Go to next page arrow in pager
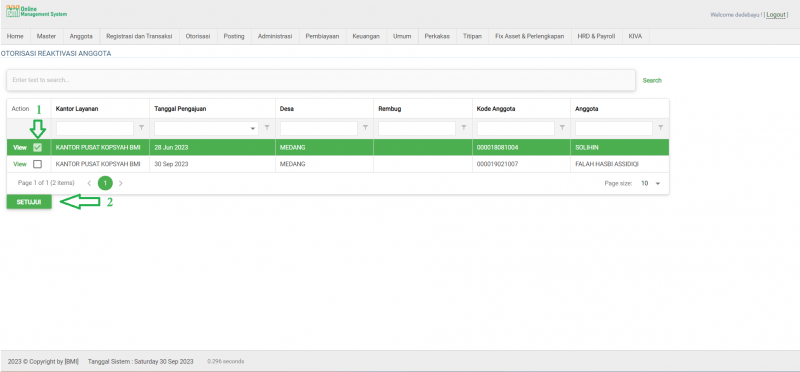 (121, 183)
